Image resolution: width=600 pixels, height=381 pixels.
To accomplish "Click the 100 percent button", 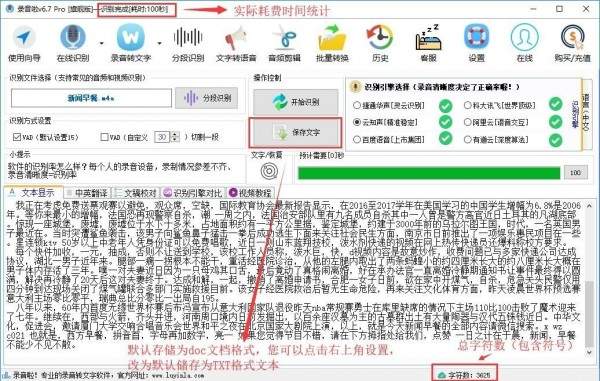I will (x=575, y=173).
